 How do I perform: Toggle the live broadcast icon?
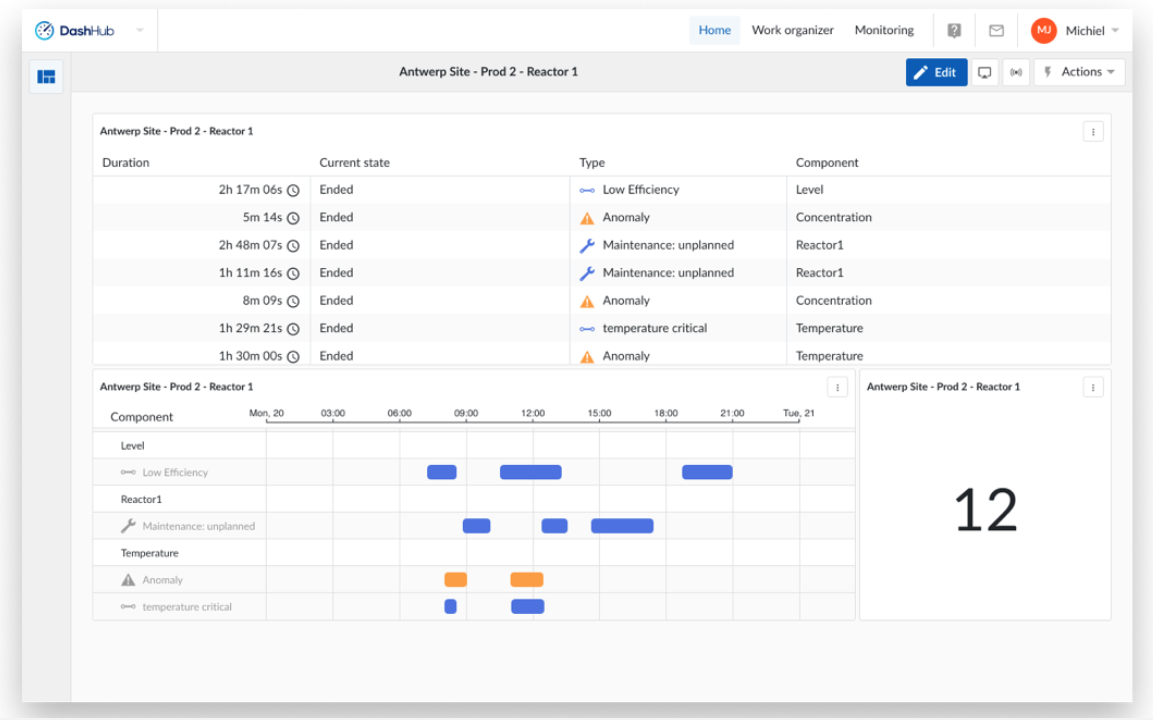tap(1015, 72)
